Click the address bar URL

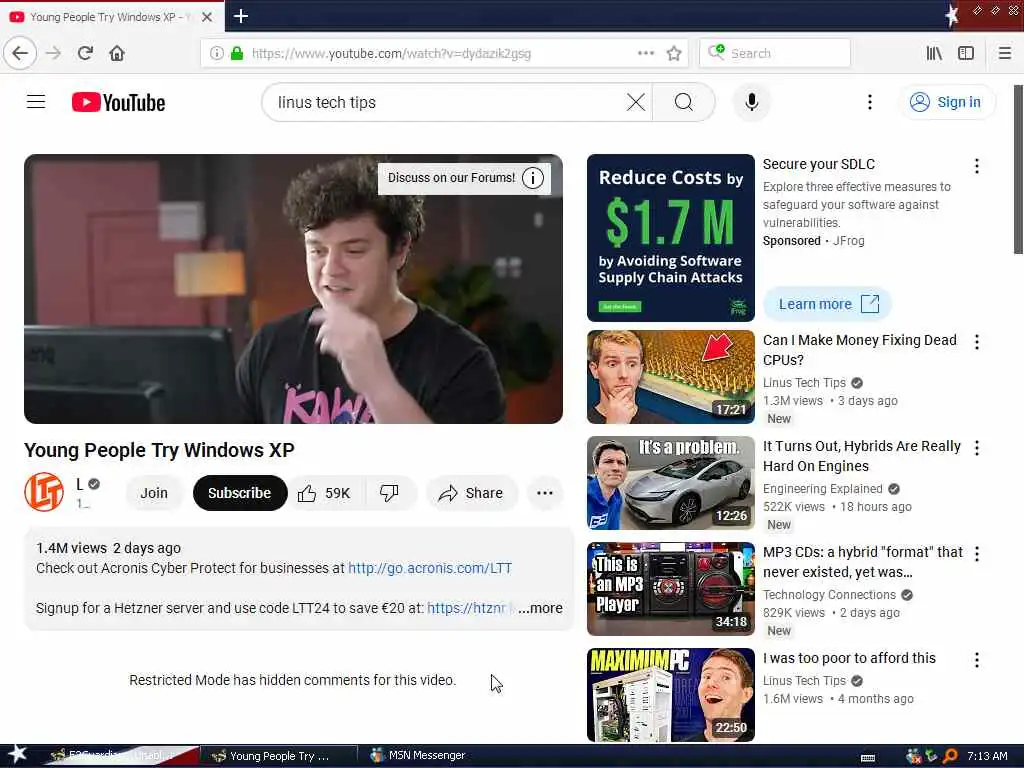pos(391,53)
